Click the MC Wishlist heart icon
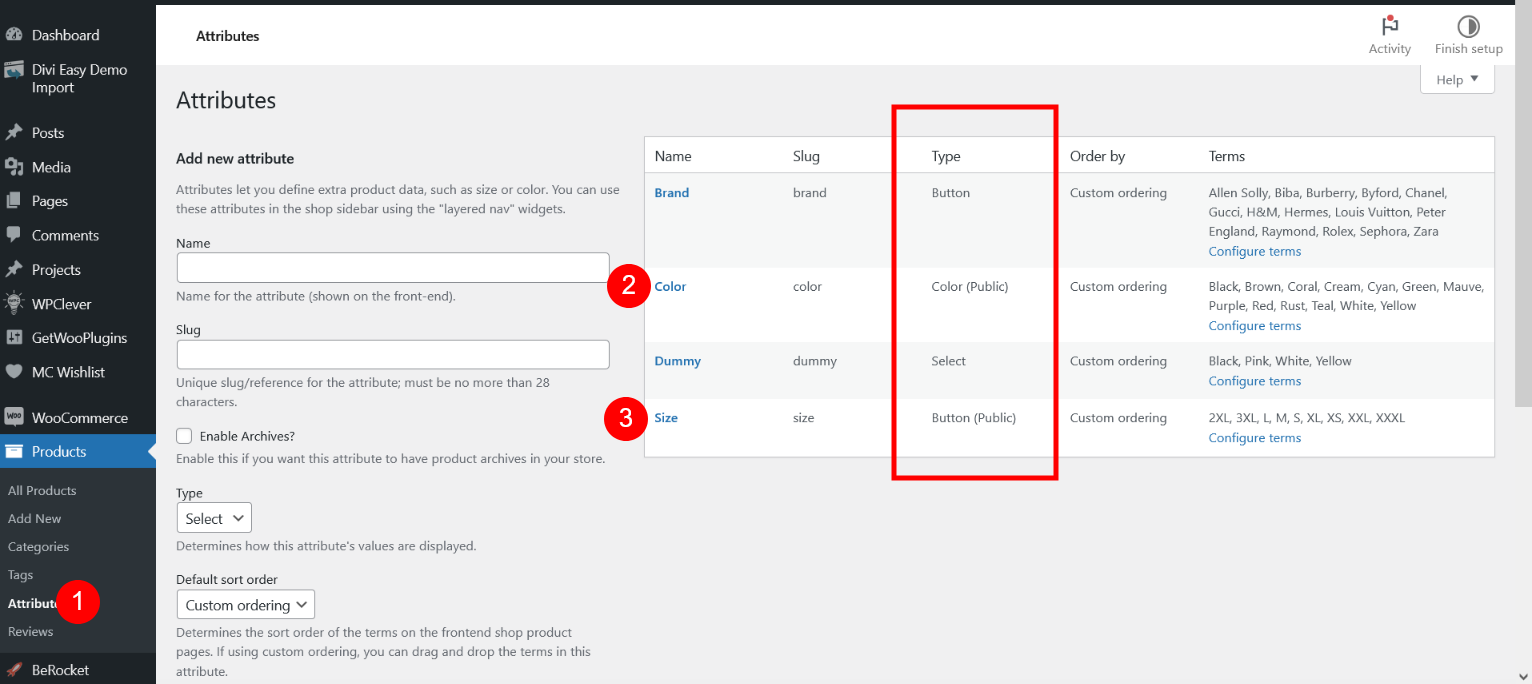Viewport: 1532px width, 684px height. 14,372
